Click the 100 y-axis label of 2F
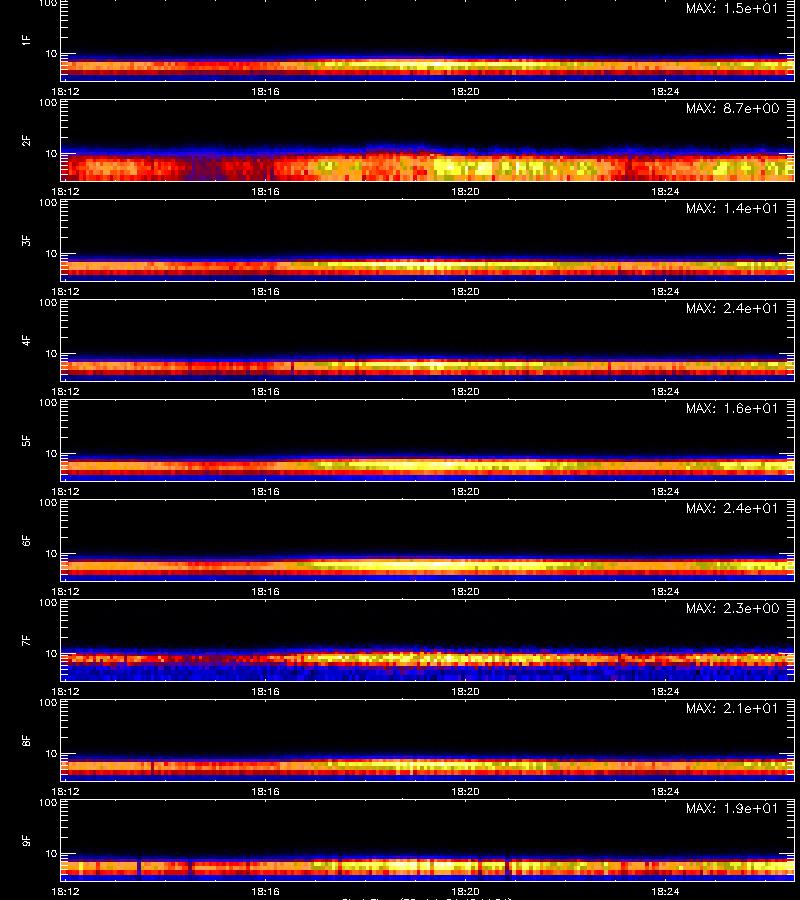The width and height of the screenshot is (800, 900). coord(48,103)
